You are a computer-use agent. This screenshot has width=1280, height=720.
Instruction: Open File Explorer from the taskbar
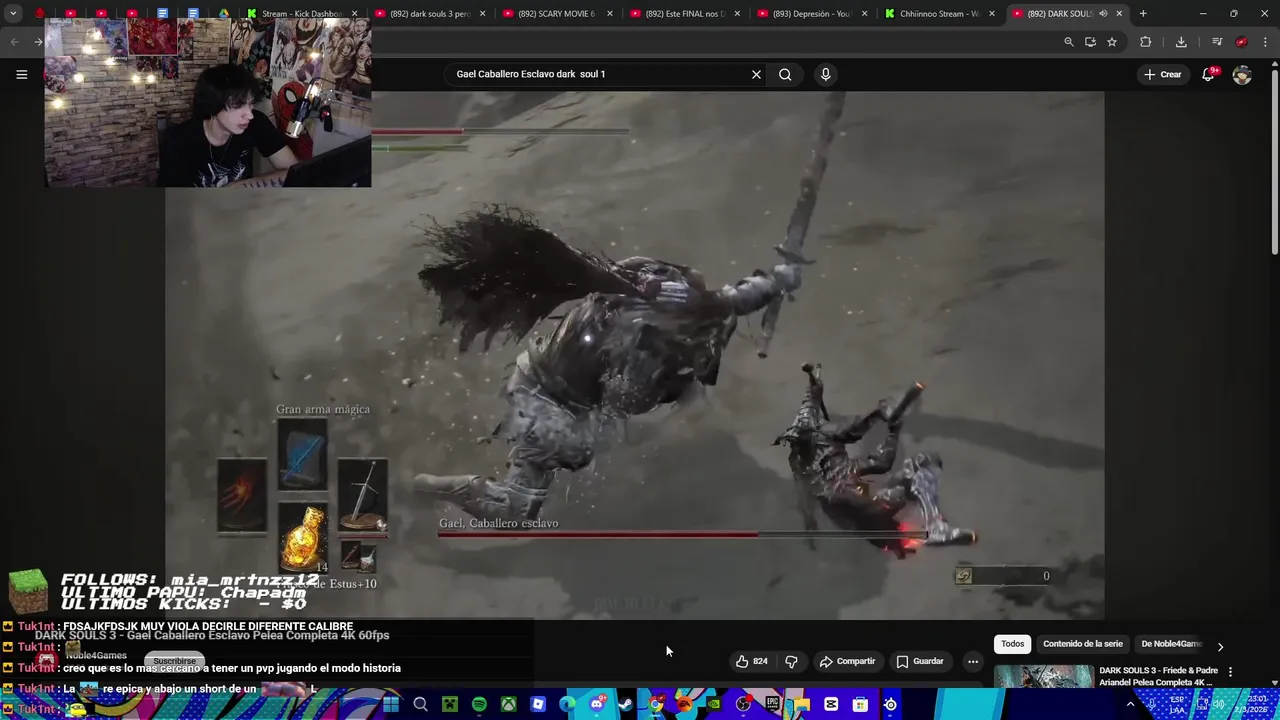(x=802, y=704)
